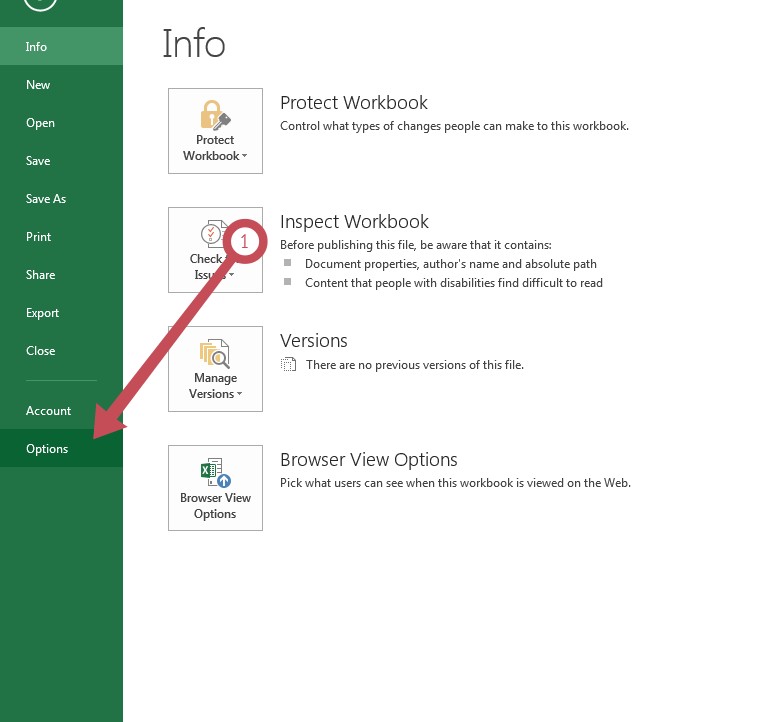Viewport: 783px width, 722px height.
Task: Click 'Before publishing this file' text
Action: click(415, 245)
